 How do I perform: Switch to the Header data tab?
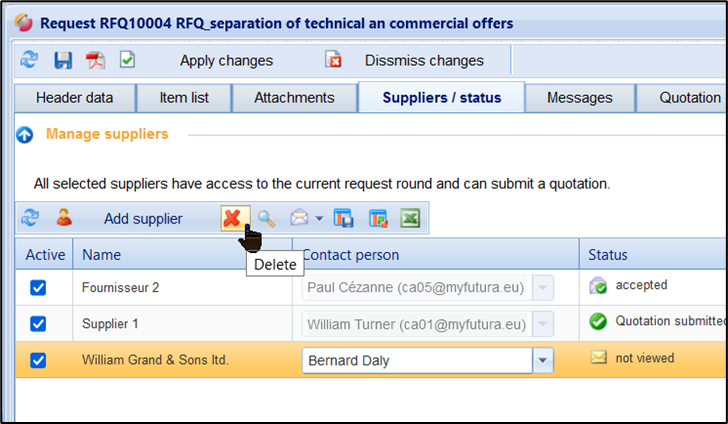pyautogui.click(x=74, y=98)
